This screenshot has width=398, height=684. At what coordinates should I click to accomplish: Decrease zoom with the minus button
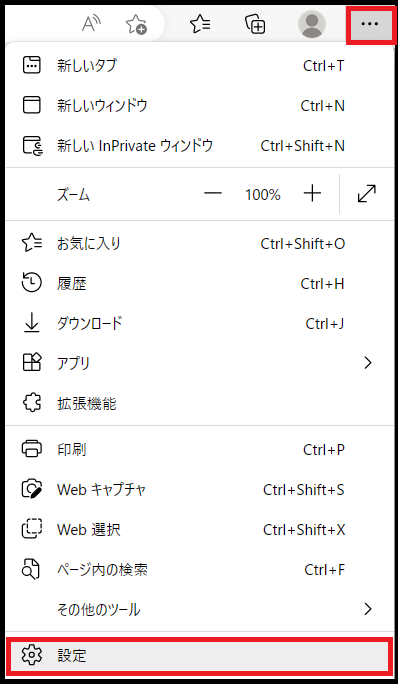point(213,194)
